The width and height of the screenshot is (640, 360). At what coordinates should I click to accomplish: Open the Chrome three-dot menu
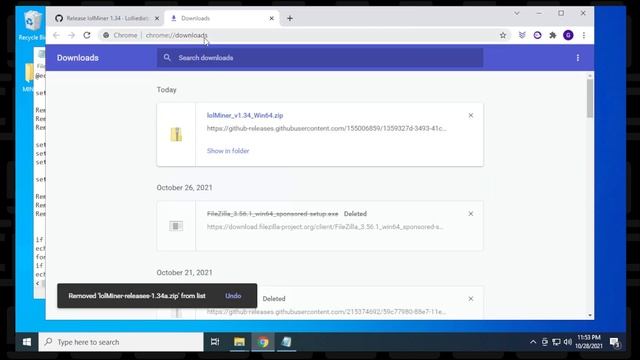(584, 36)
